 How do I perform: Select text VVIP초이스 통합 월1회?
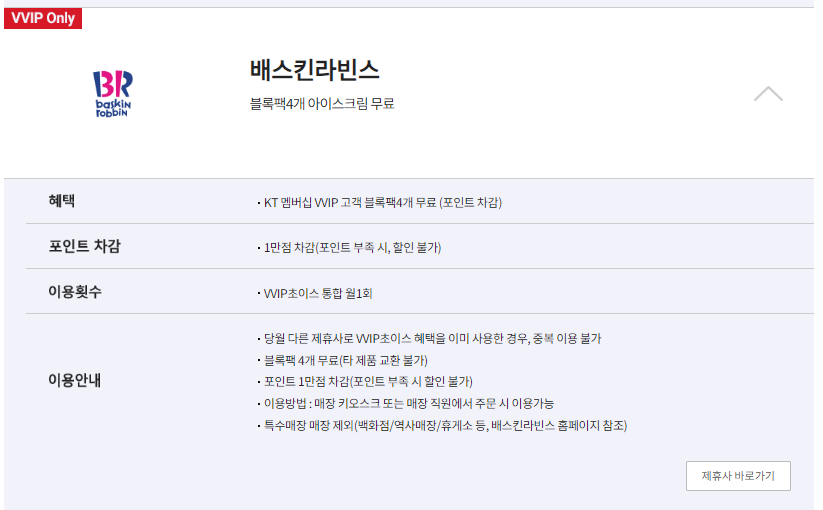pos(318,293)
